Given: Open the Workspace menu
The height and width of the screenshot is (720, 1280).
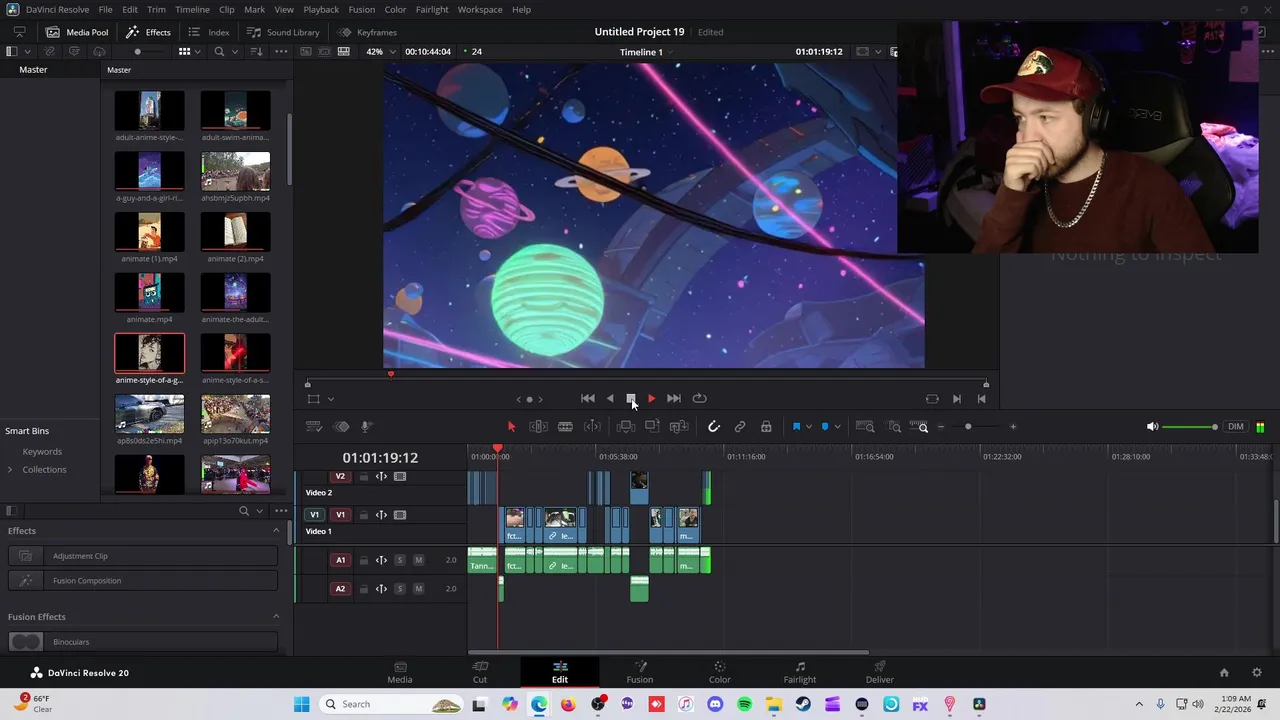Looking at the screenshot, I should (x=480, y=9).
